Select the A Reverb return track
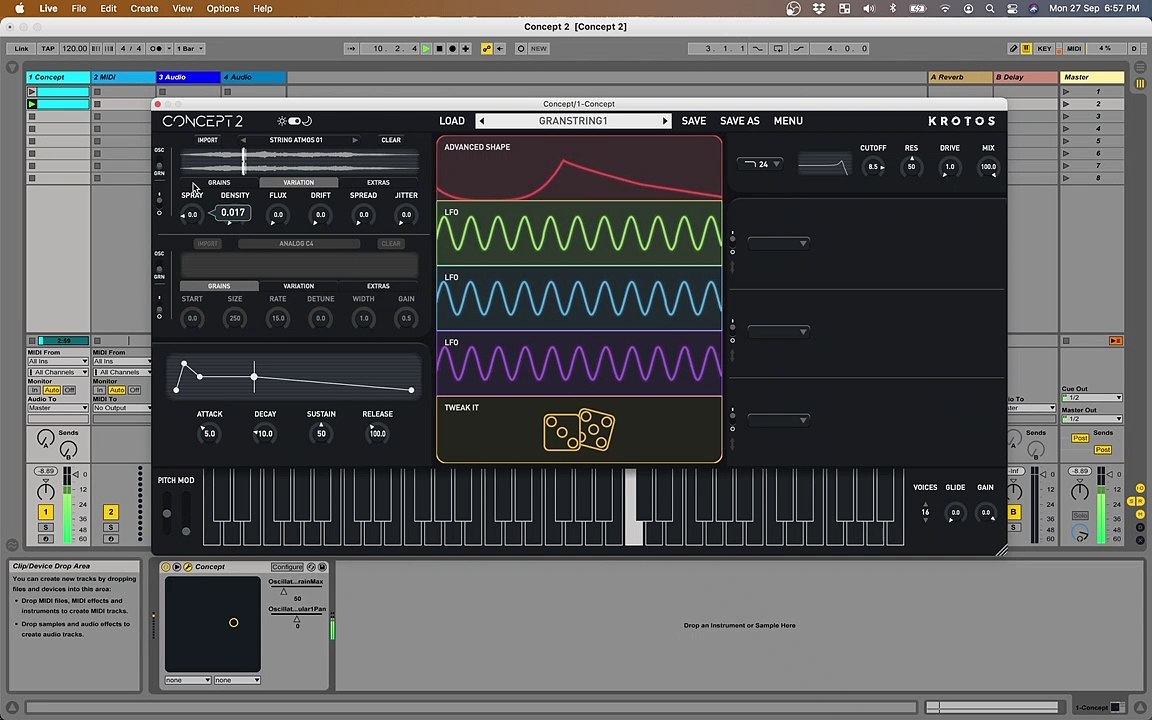Image resolution: width=1152 pixels, height=720 pixels. (960, 77)
